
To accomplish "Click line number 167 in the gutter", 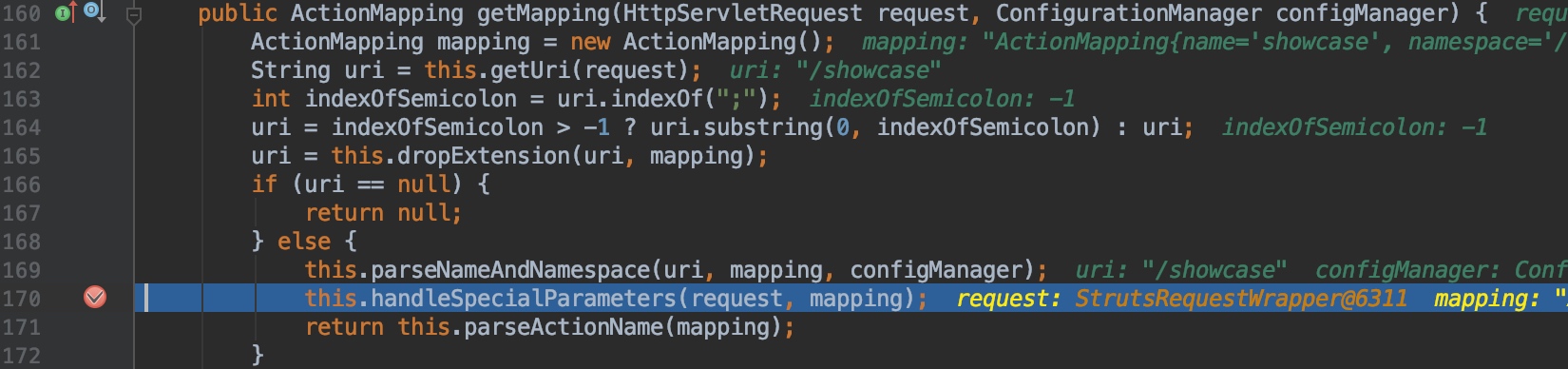I will [x=21, y=213].
